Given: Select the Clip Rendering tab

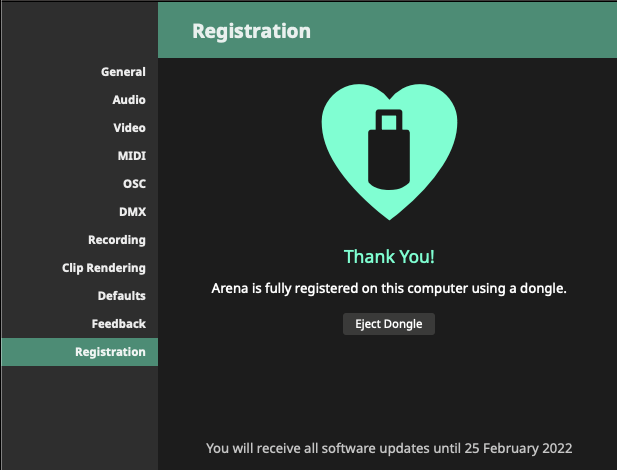Looking at the screenshot, I should click(103, 268).
